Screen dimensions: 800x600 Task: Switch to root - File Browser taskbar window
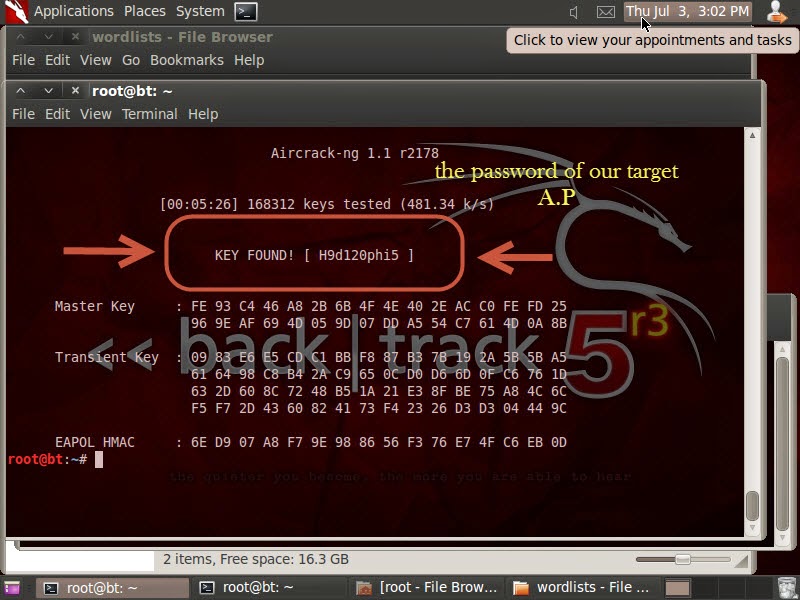(x=427, y=588)
